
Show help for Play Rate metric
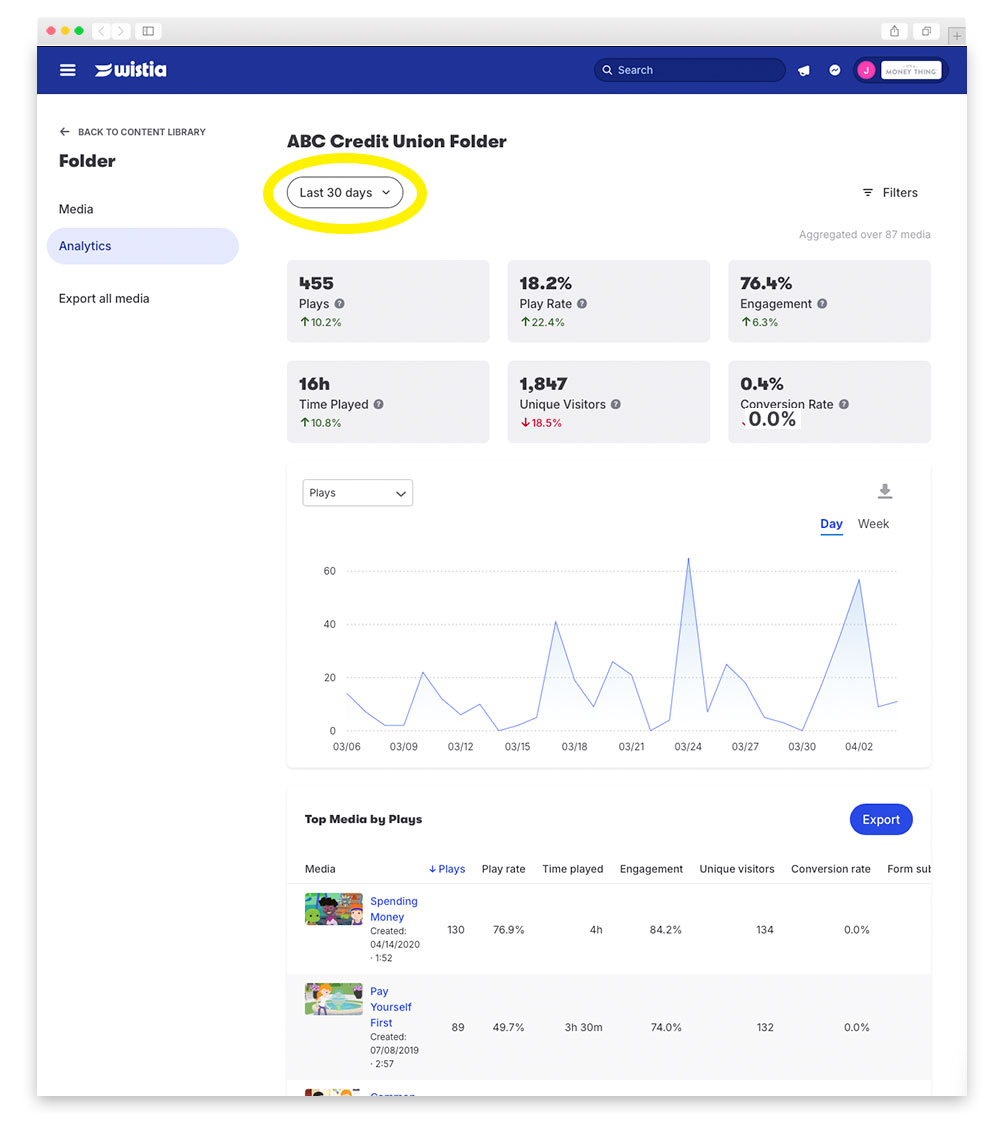582,304
